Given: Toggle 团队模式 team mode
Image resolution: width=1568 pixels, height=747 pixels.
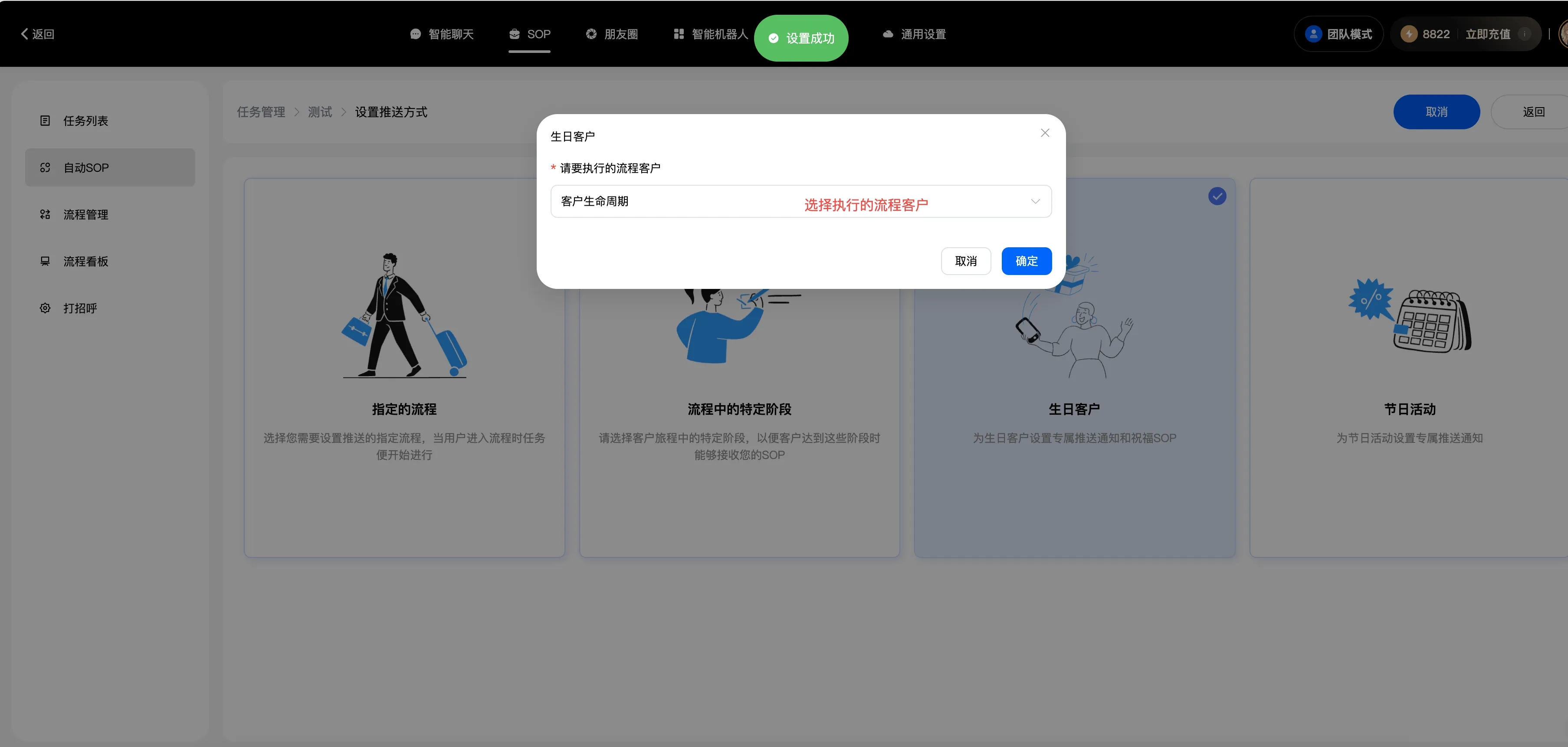Looking at the screenshot, I should (x=1338, y=34).
